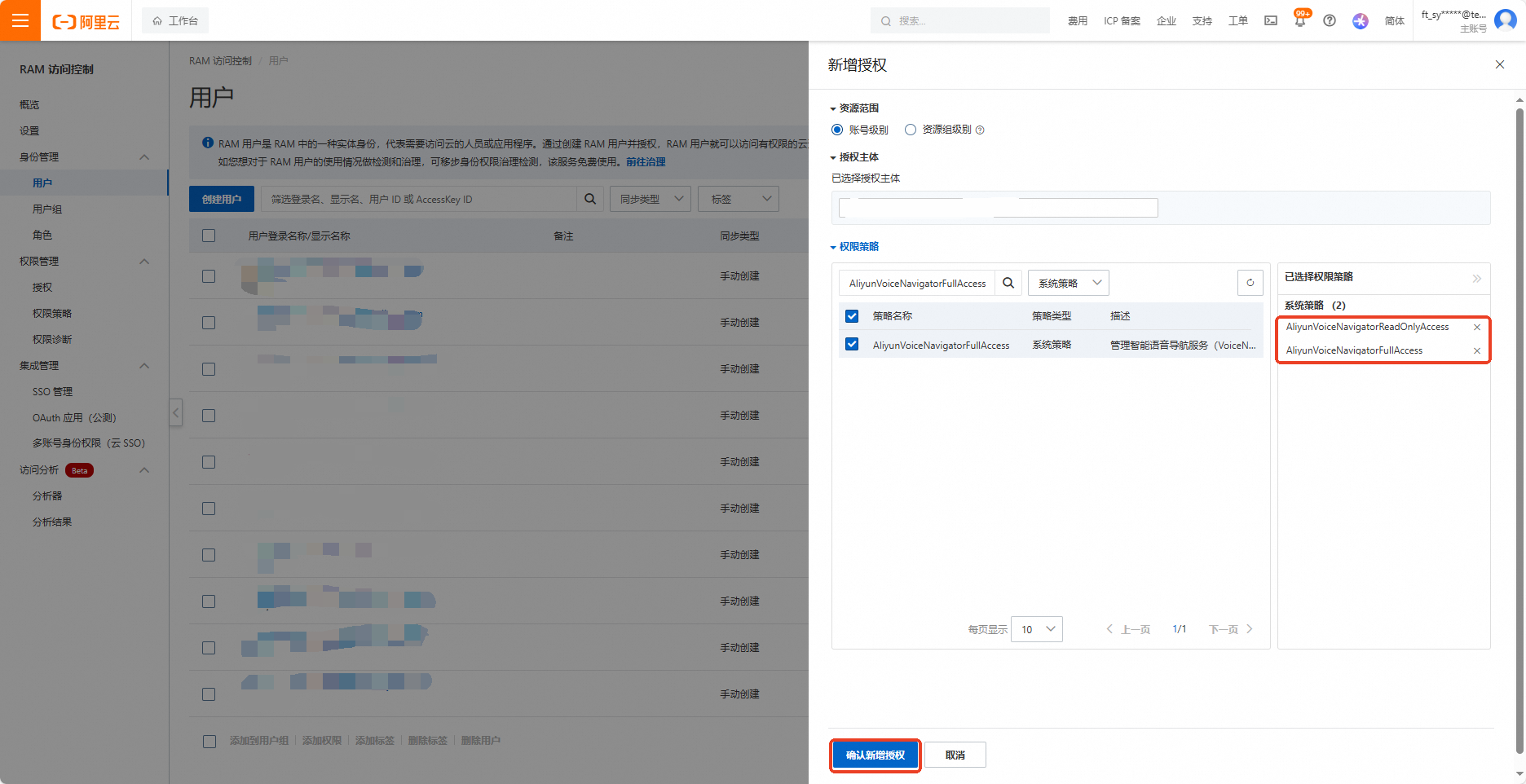Open 费用 in top navigation
1526x784 pixels.
tap(1078, 21)
